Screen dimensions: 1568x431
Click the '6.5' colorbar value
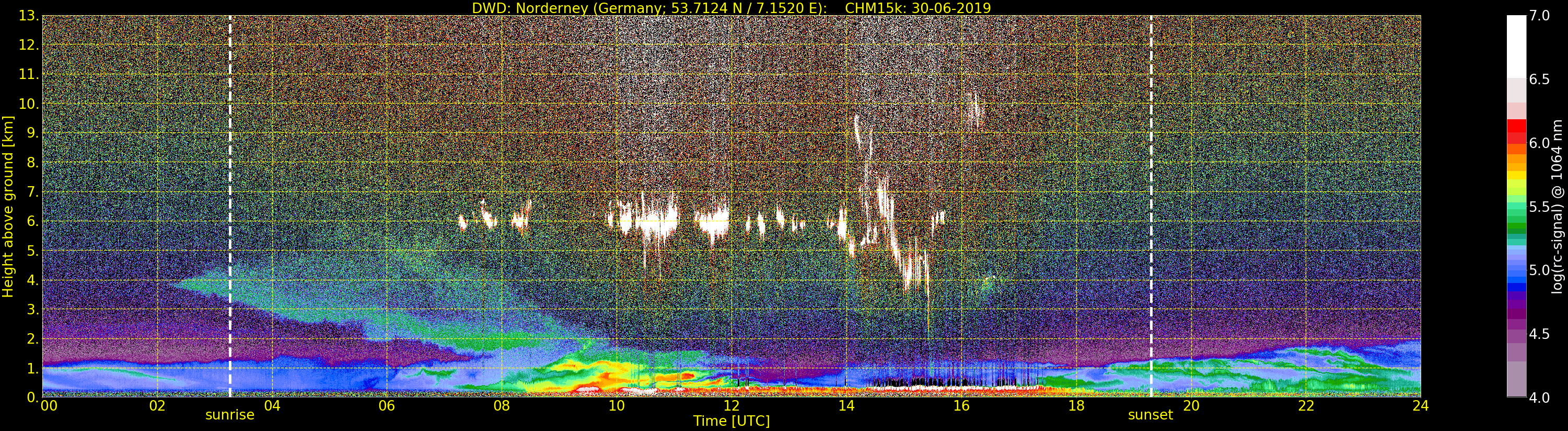[x=1539, y=80]
